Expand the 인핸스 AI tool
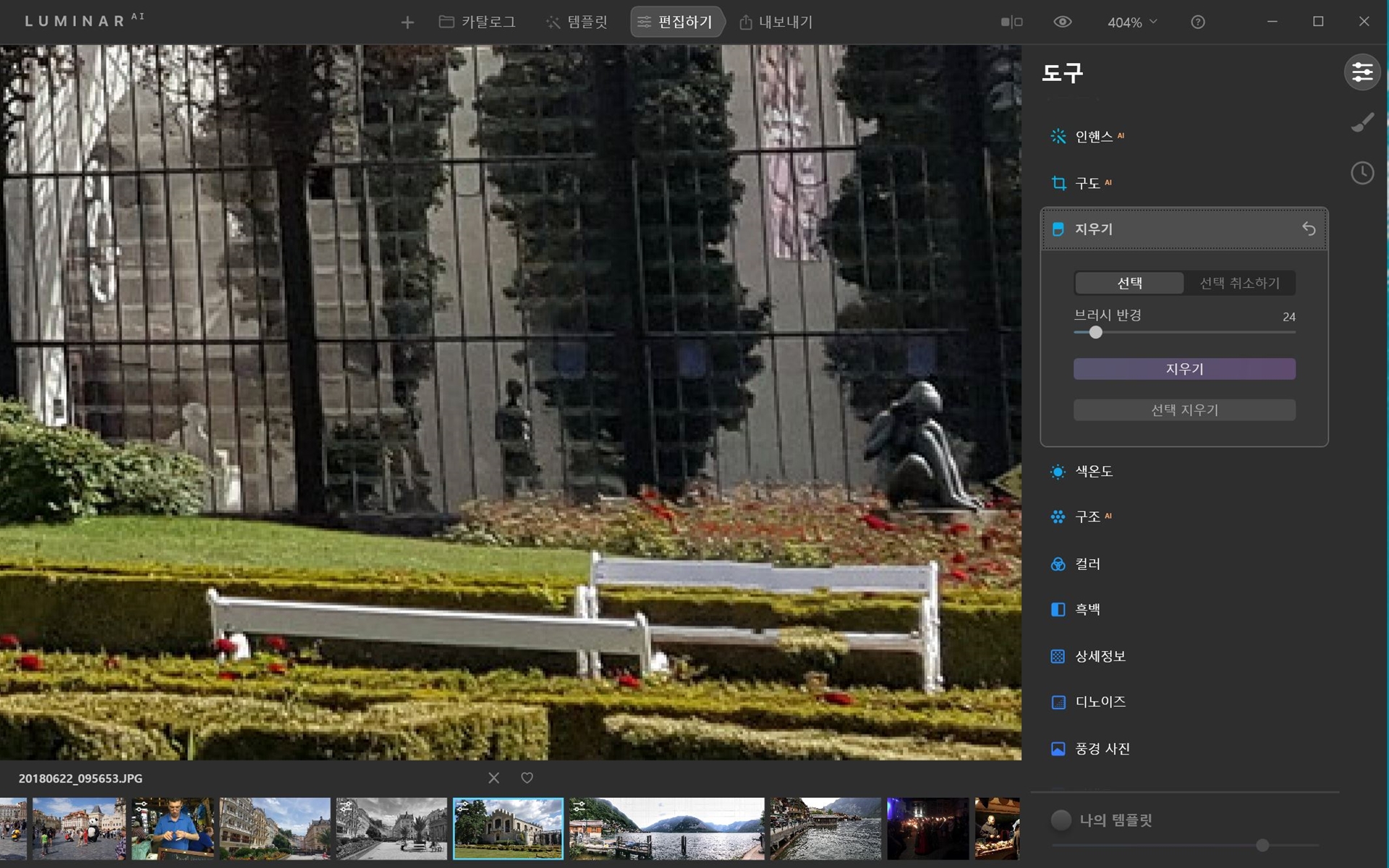 coord(1093,137)
